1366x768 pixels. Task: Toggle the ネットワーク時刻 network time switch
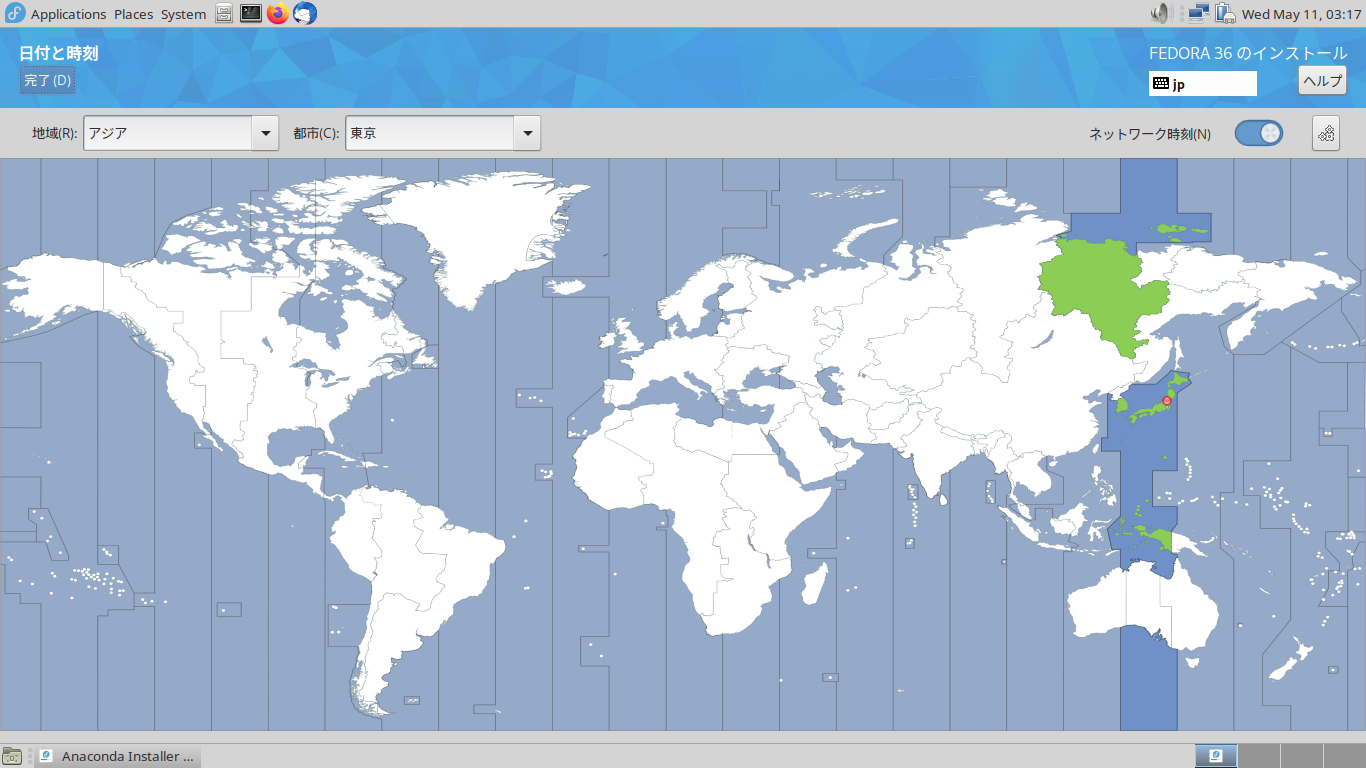[x=1258, y=133]
